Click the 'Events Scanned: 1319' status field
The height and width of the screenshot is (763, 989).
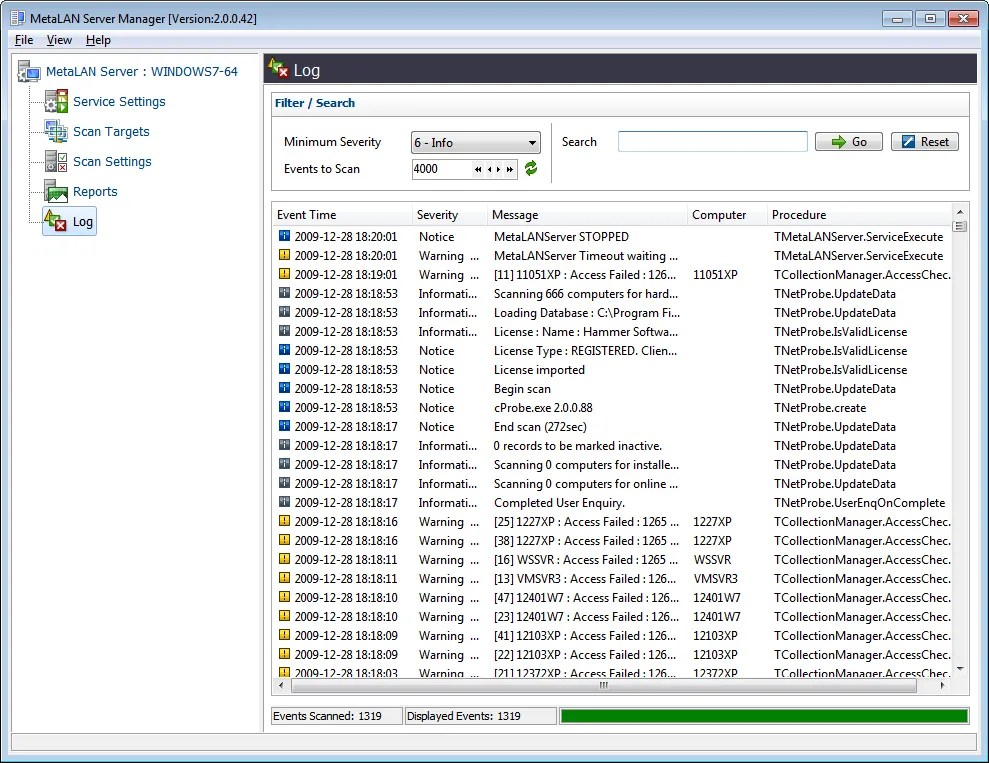(x=337, y=716)
